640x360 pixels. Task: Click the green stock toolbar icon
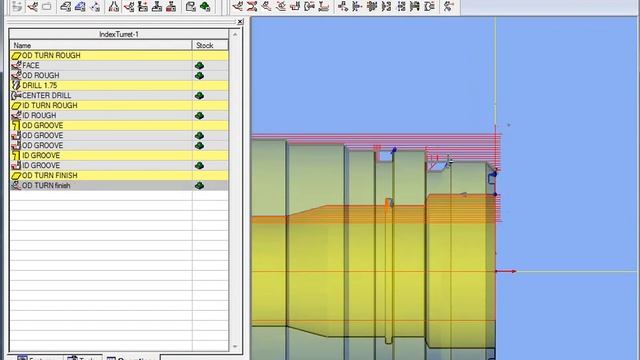(205, 6)
